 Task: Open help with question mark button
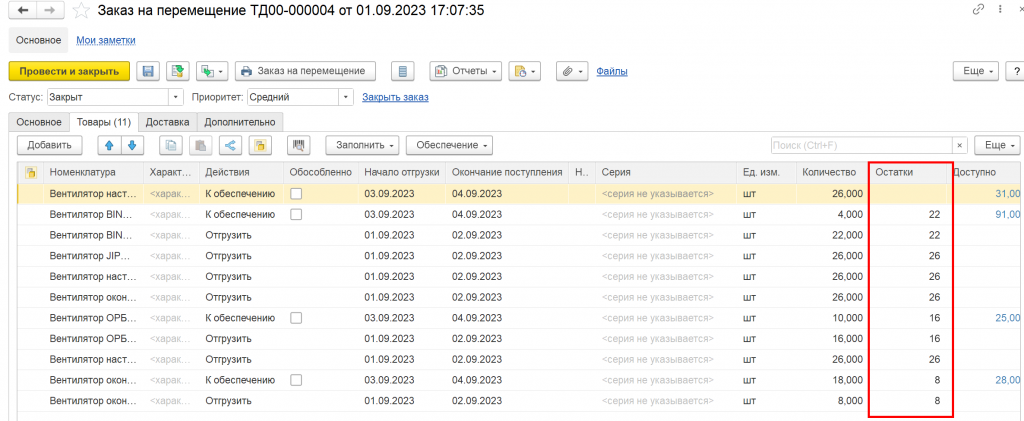click(1016, 71)
